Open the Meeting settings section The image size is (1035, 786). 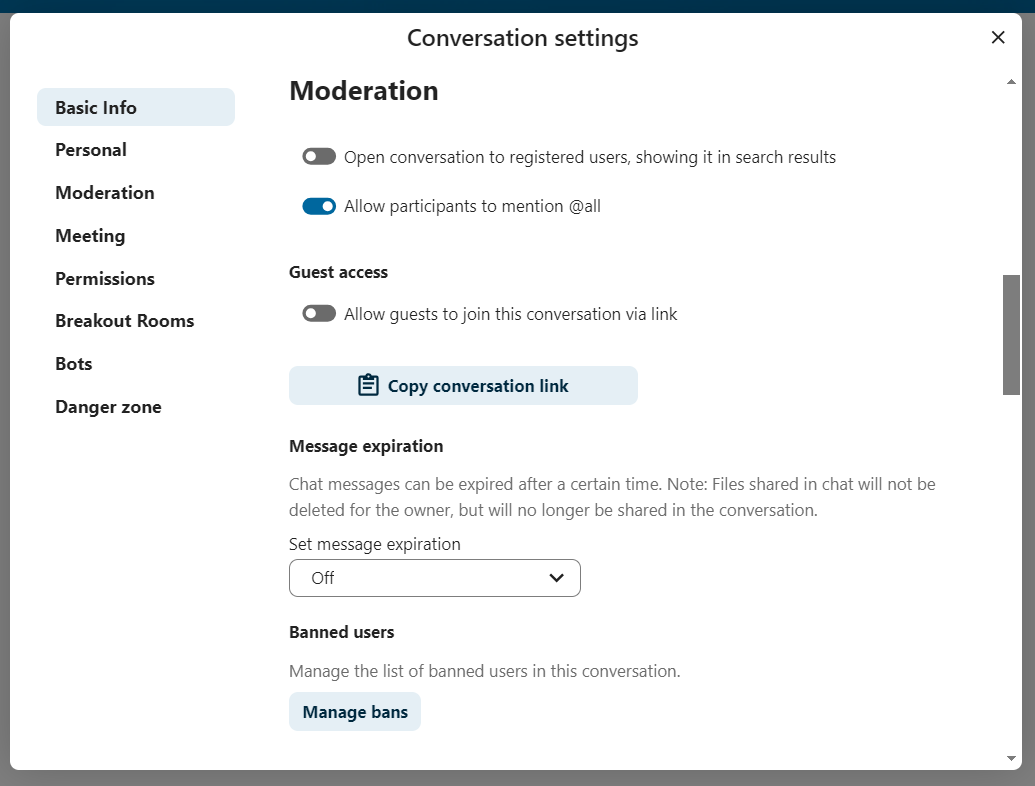[x=90, y=236]
